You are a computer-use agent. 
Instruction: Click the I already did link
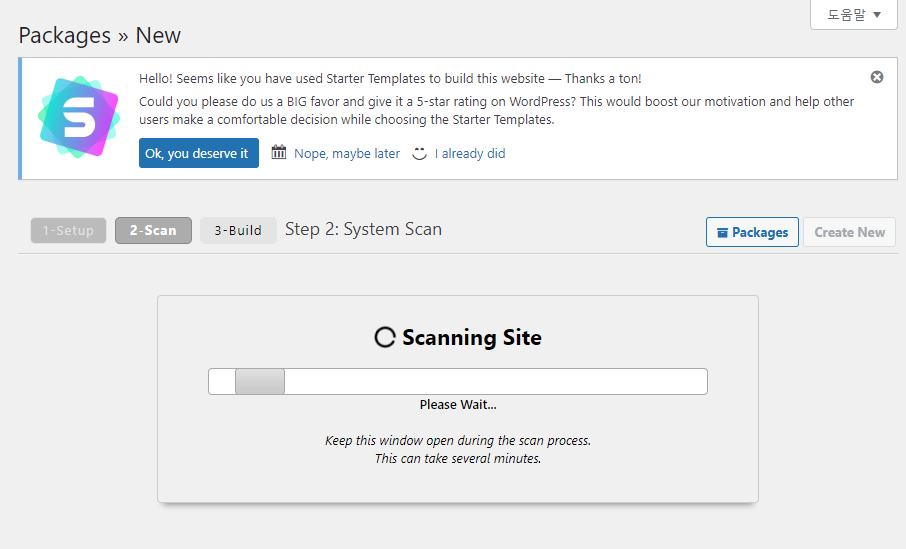click(x=470, y=154)
